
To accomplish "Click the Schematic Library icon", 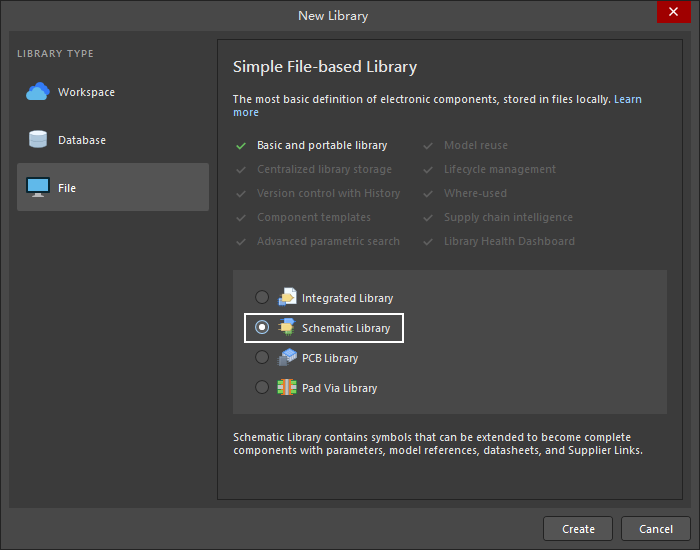I will pyautogui.click(x=288, y=328).
